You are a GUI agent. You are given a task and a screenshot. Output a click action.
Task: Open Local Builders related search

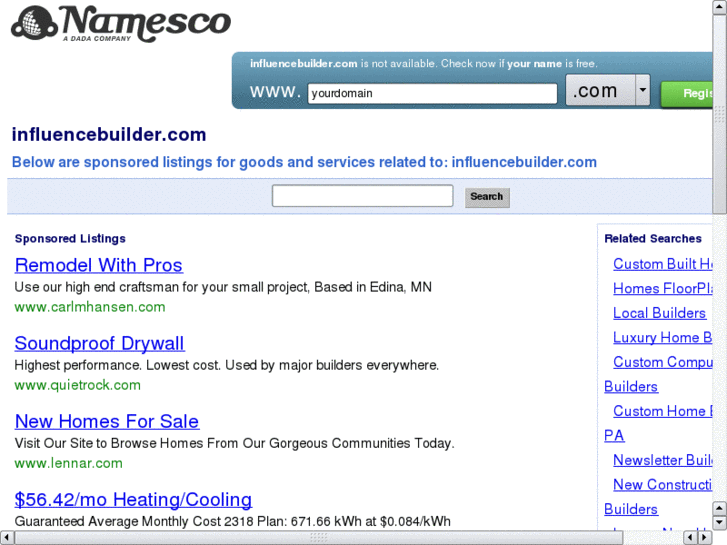[x=659, y=313]
